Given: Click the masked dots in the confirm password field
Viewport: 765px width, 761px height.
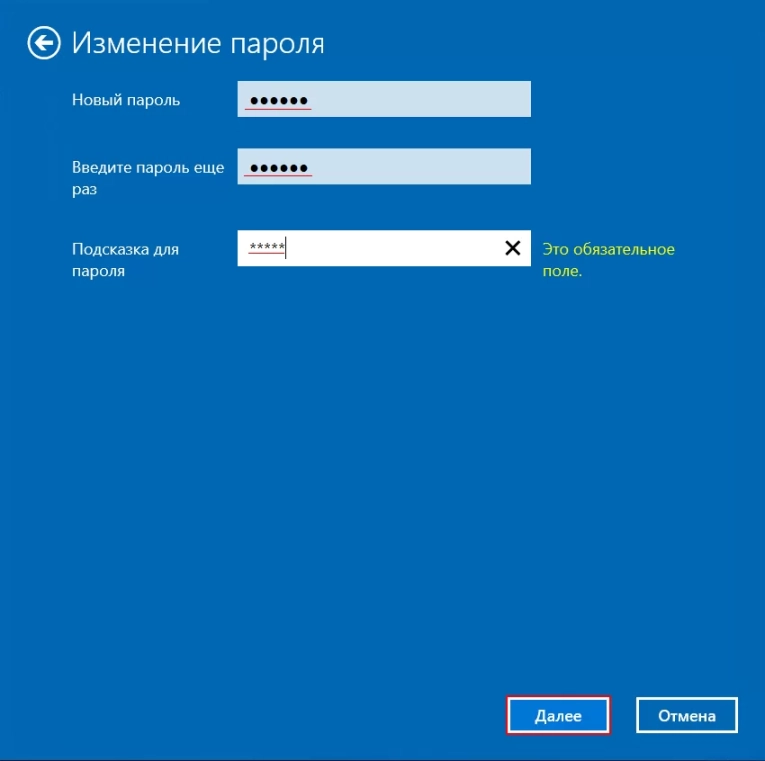Looking at the screenshot, I should click(279, 167).
